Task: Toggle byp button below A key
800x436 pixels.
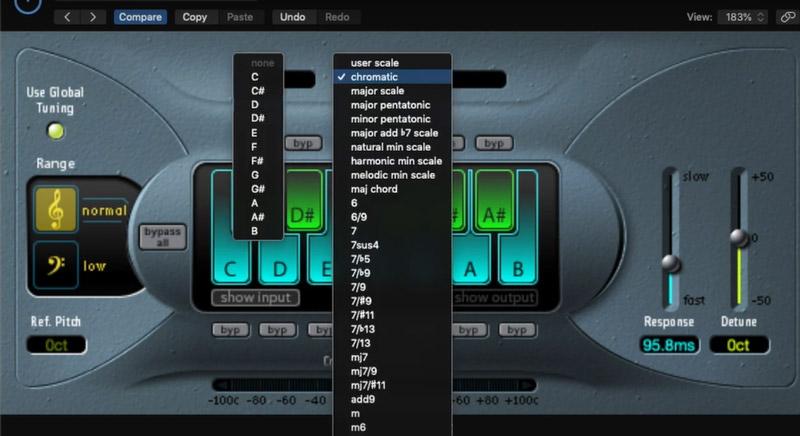Action: (468, 330)
